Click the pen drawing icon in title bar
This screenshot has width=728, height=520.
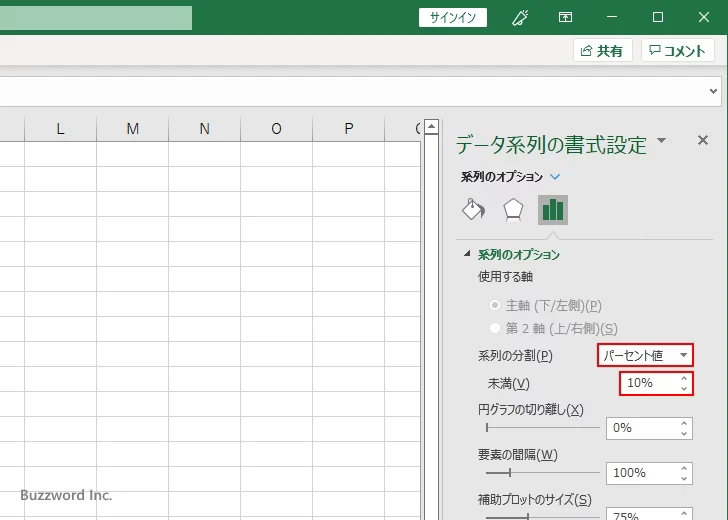520,17
